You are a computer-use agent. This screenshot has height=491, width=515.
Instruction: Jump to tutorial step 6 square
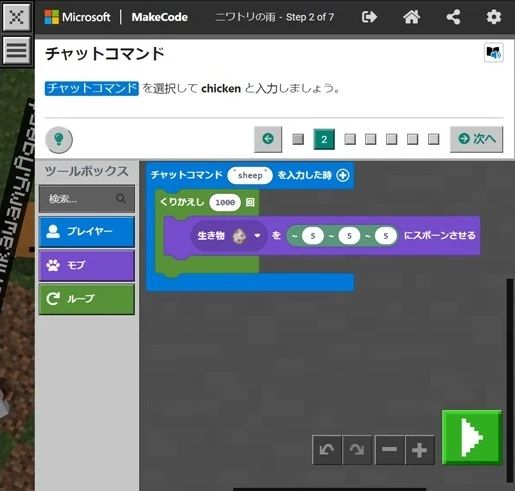point(412,139)
